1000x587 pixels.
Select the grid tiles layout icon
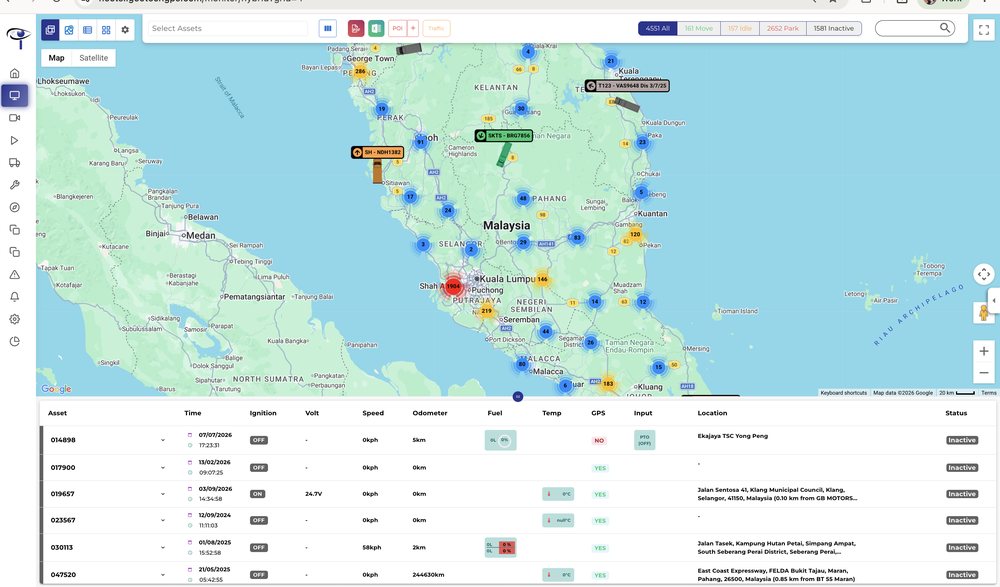(106, 29)
